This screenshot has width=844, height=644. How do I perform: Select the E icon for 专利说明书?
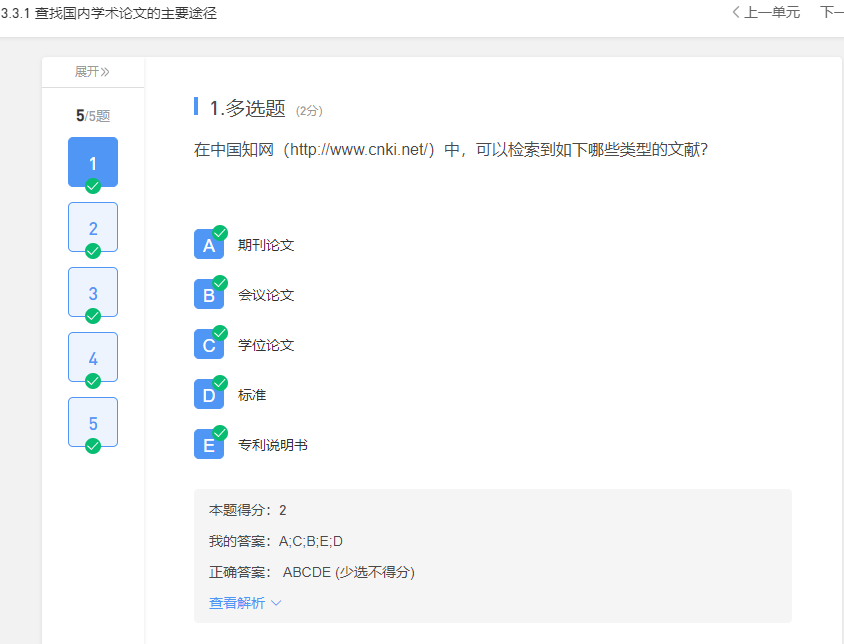click(x=209, y=444)
